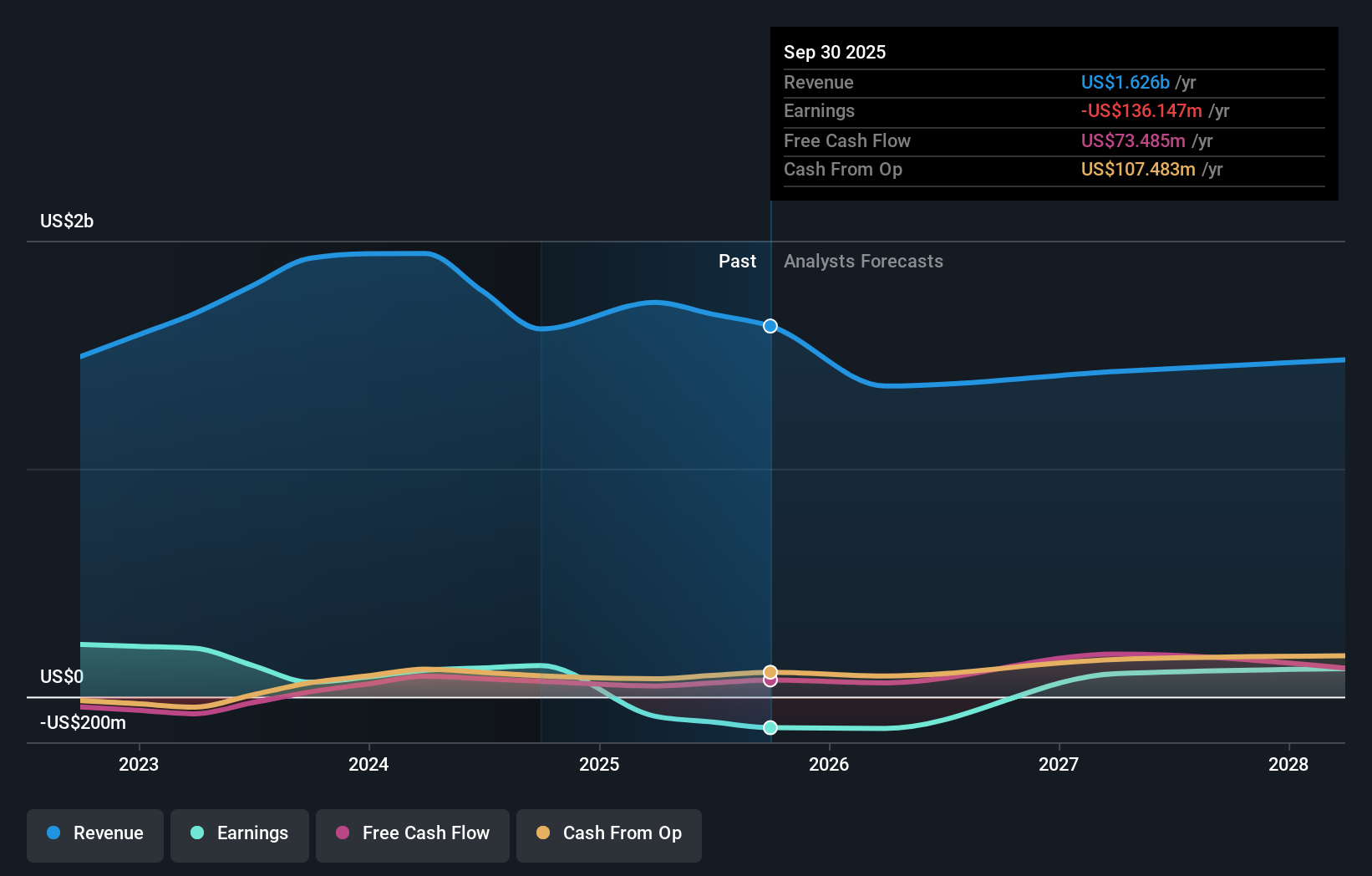The height and width of the screenshot is (876, 1372).
Task: Open the Analysts Forecasts section
Action: [863, 261]
